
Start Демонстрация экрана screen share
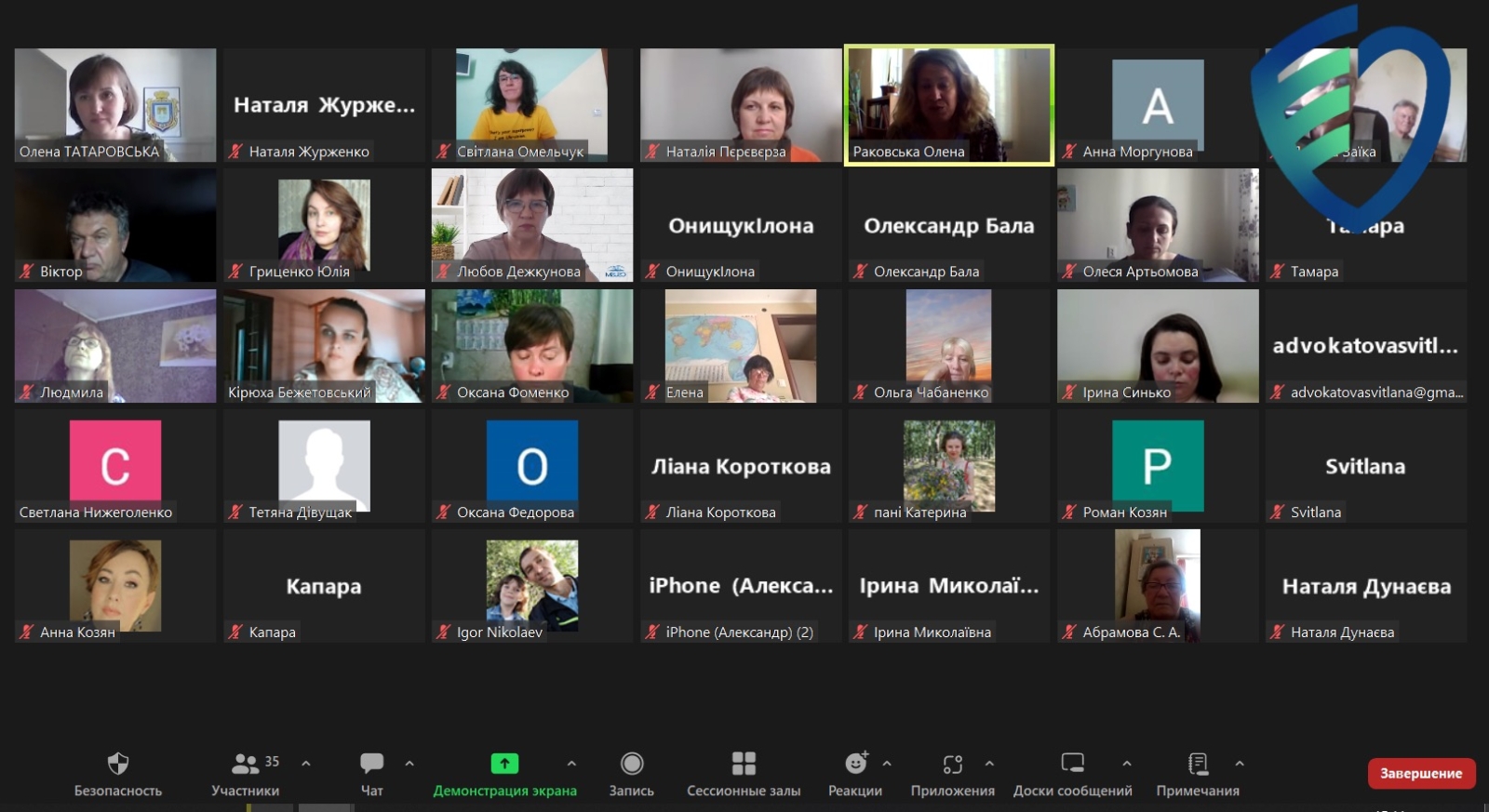(x=503, y=765)
